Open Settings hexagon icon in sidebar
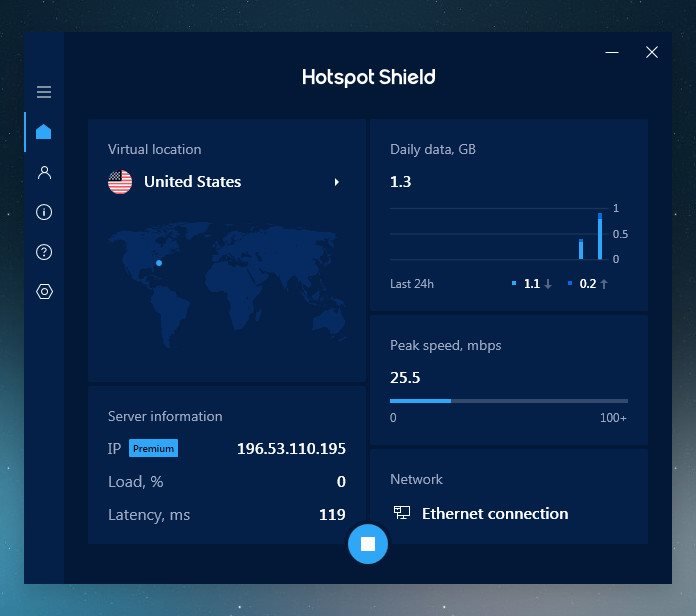Image resolution: width=696 pixels, height=616 pixels. click(44, 292)
